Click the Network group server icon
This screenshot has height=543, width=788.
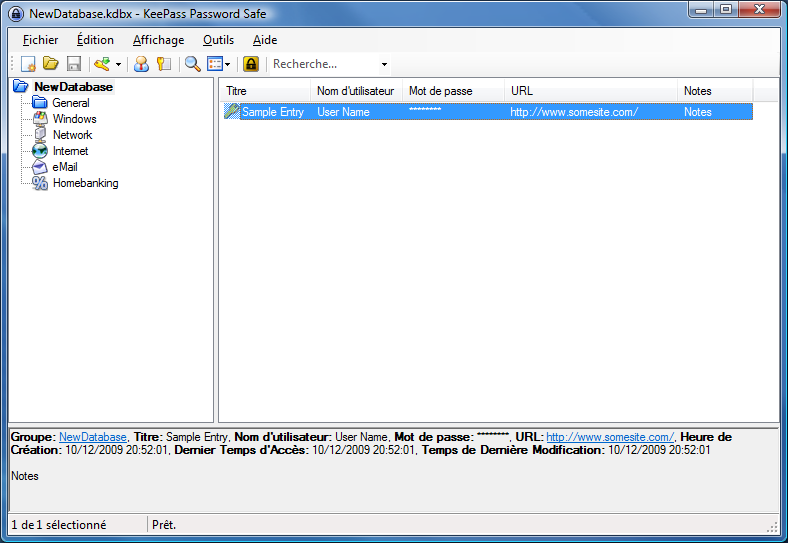pyautogui.click(x=40, y=135)
